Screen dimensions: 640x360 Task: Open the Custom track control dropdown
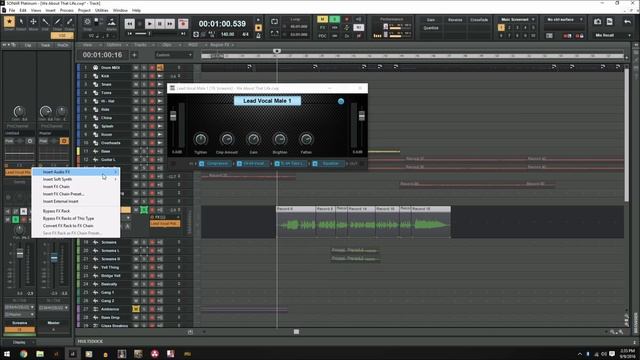coord(173,55)
